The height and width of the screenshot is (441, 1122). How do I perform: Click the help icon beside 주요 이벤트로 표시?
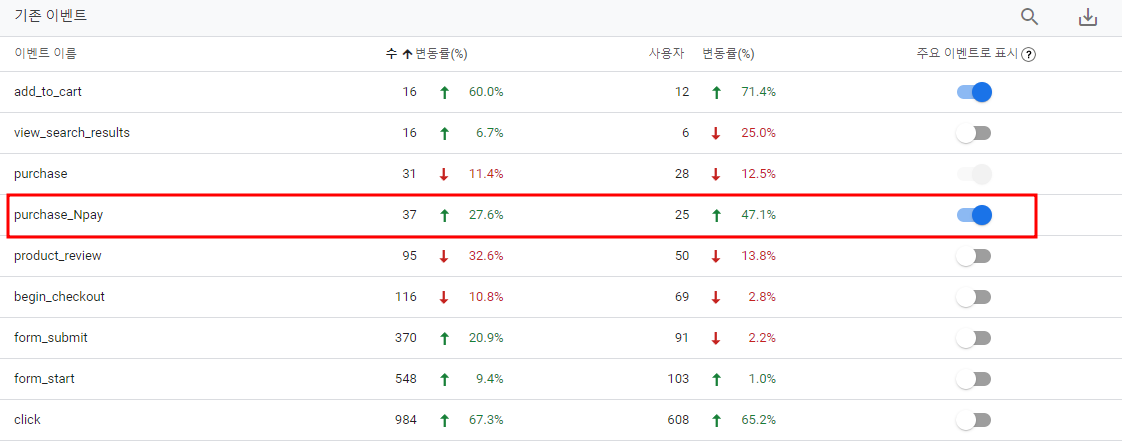(1028, 54)
